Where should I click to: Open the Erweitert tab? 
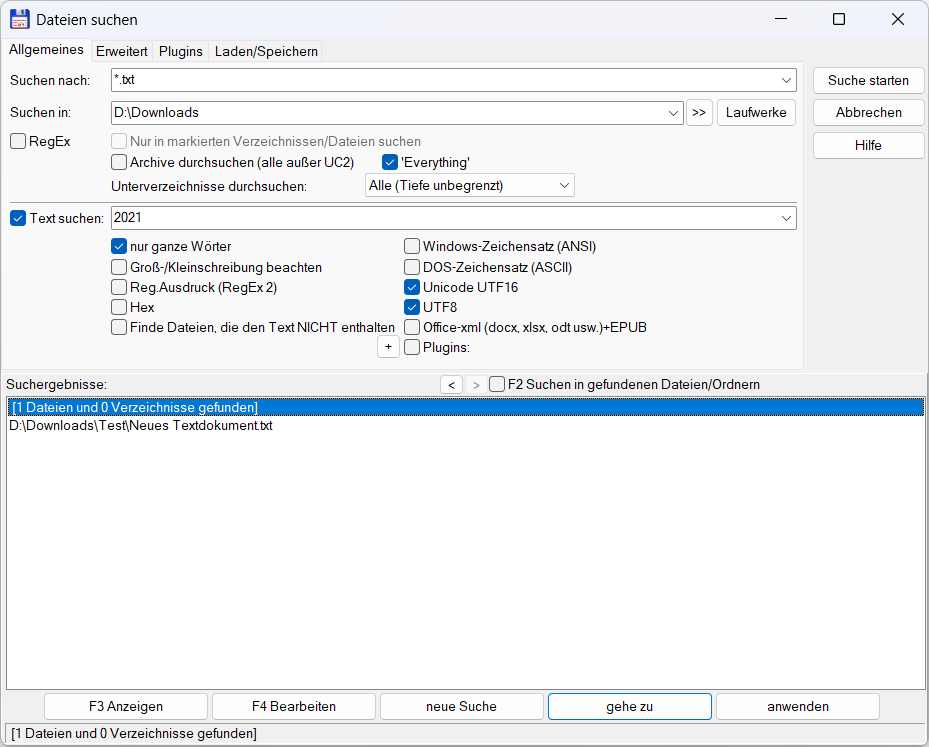121,52
